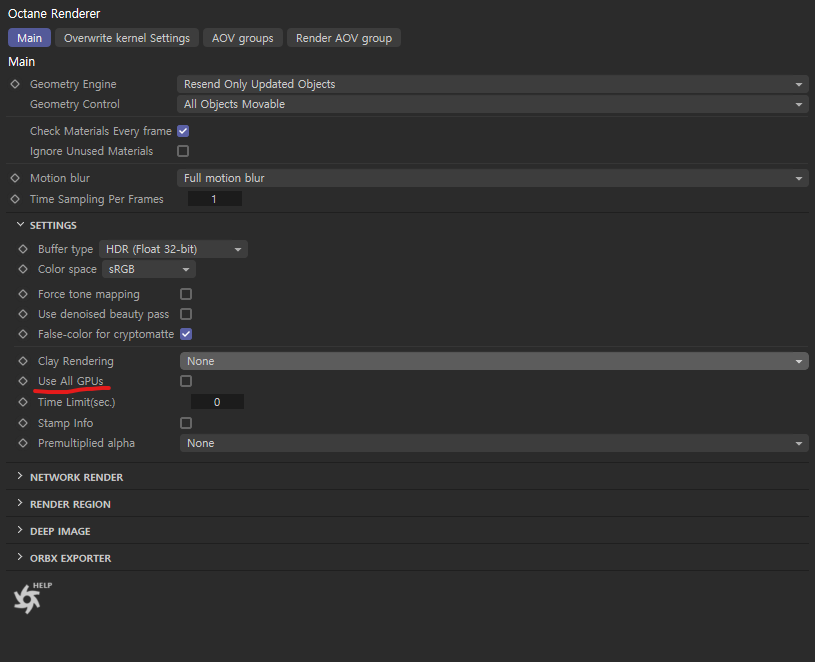815x662 pixels.
Task: Toggle keyframe diamond for False-color for cryptomatte
Action: (23, 334)
